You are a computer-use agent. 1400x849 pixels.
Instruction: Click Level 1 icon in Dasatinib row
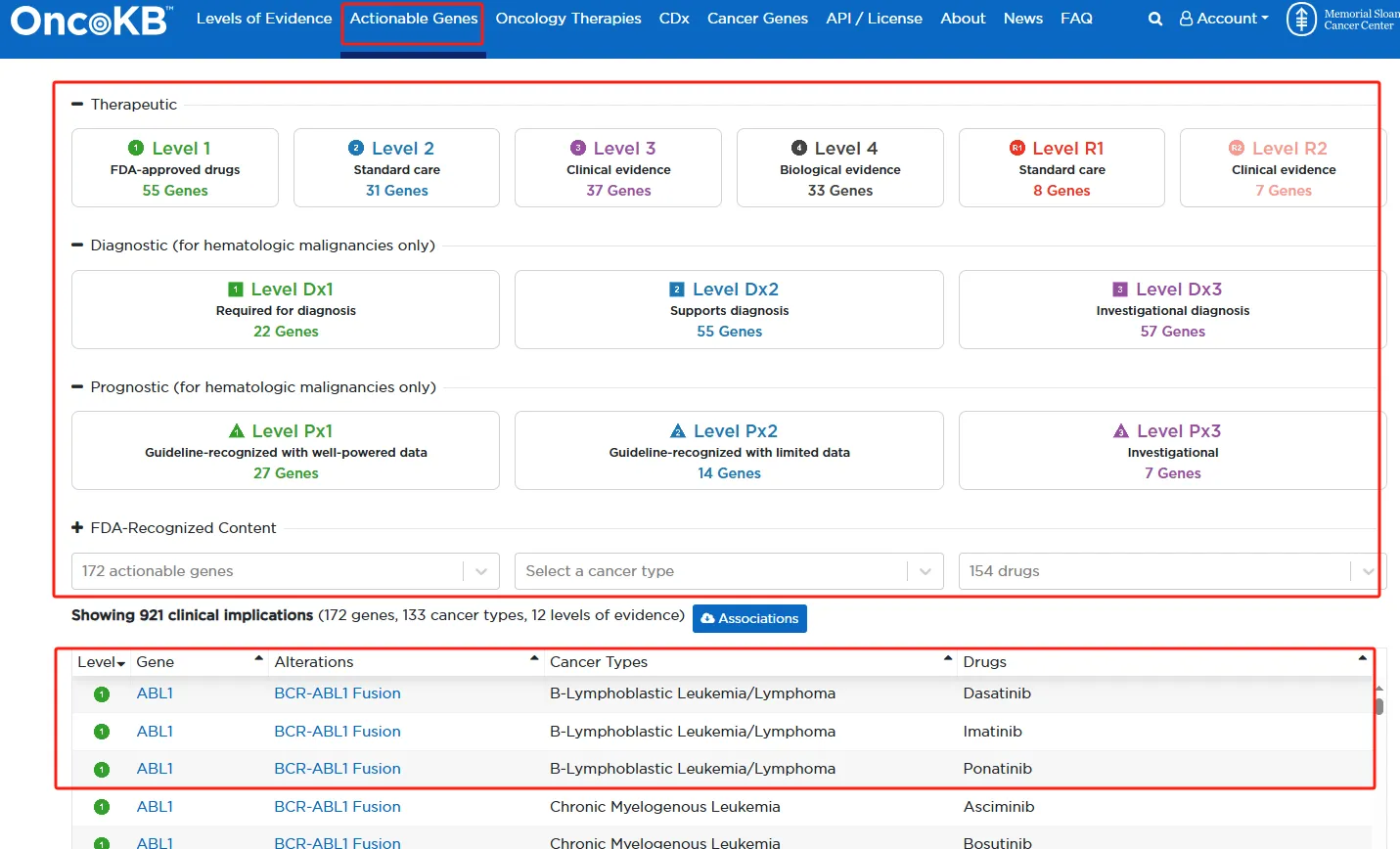point(102,694)
